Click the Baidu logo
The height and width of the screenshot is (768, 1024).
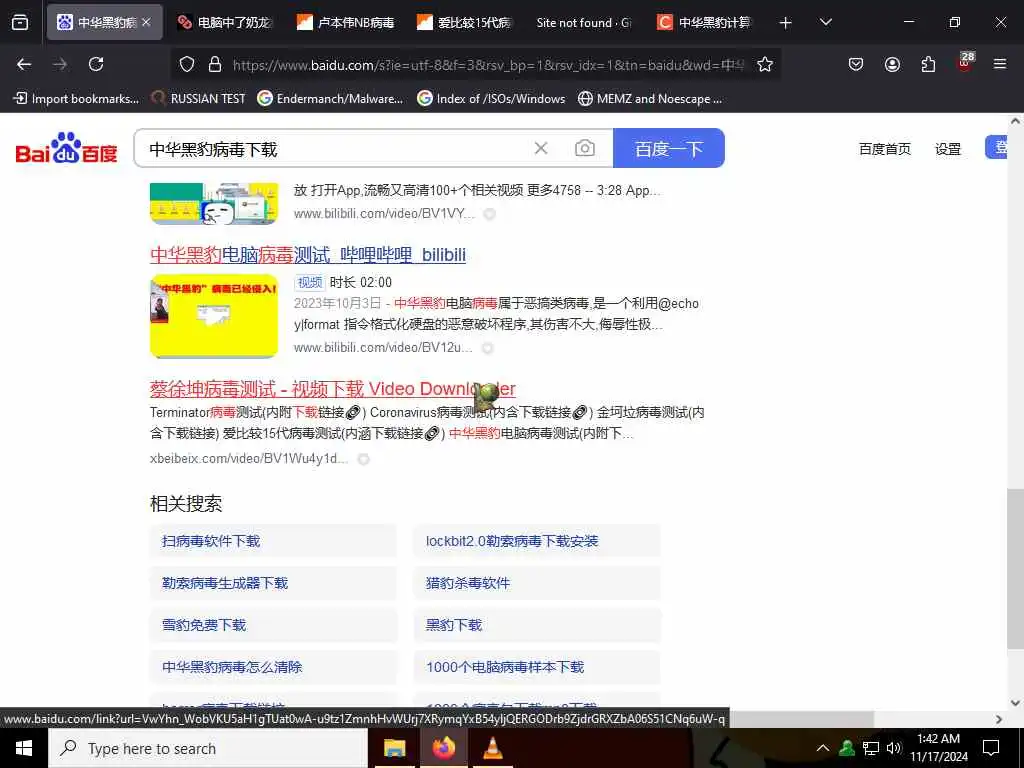click(66, 148)
